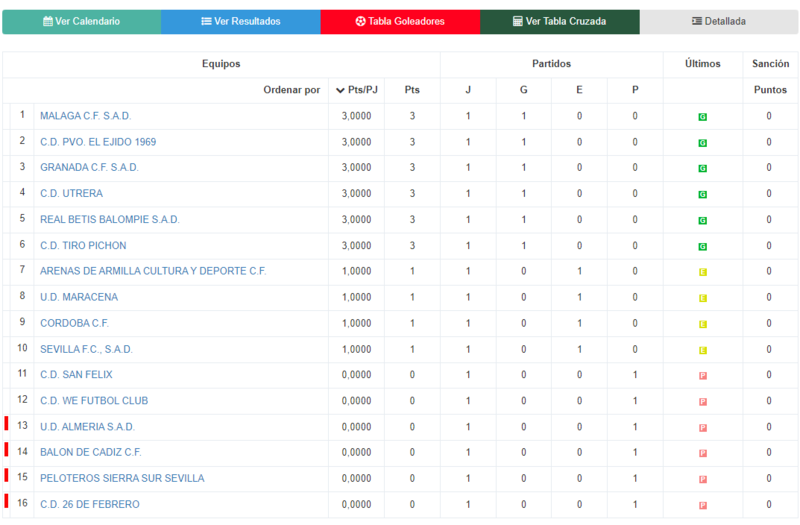
Task: Click green G badge in GRANADA C.F. row
Action: coord(703,169)
